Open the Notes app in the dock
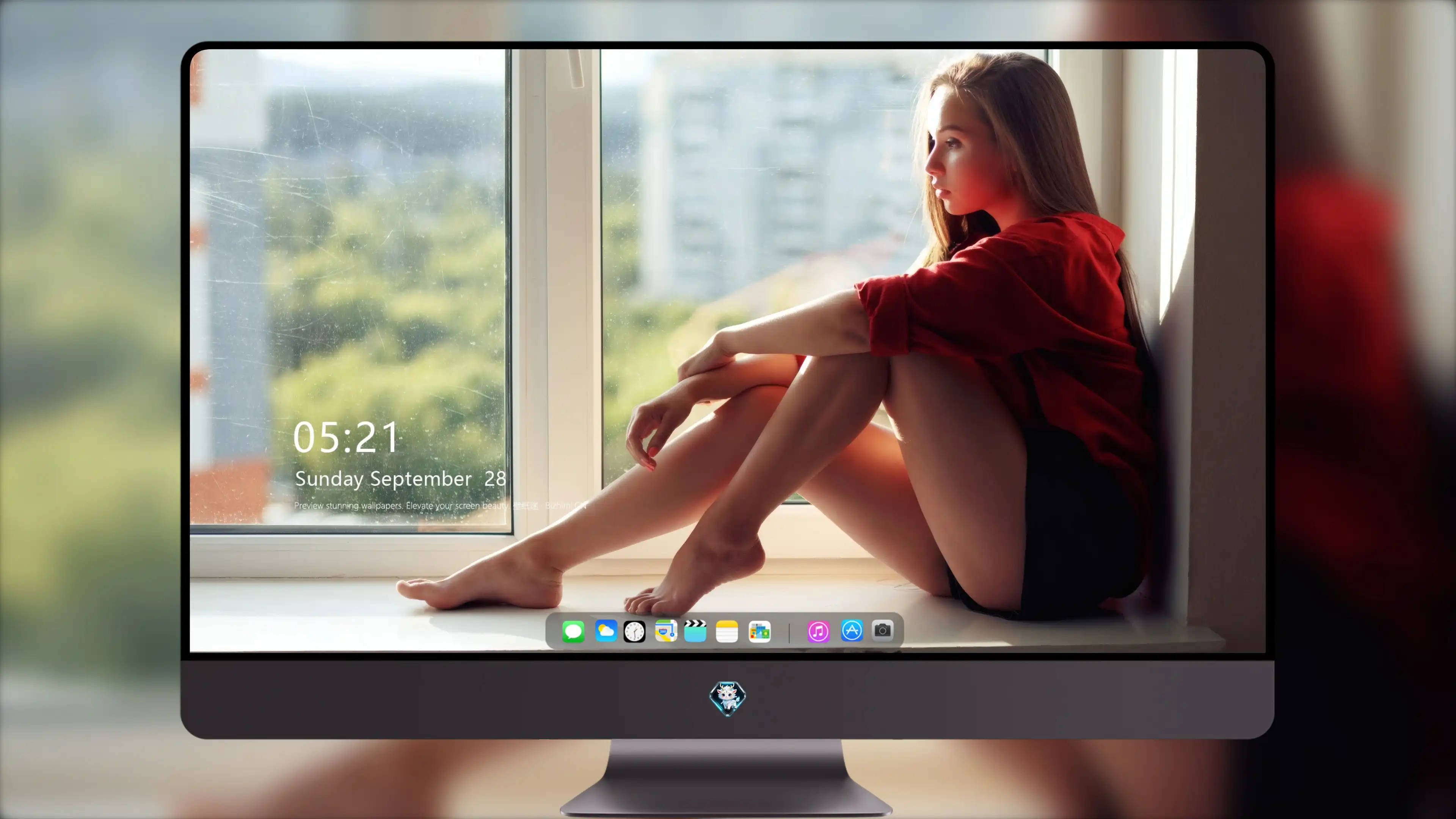Viewport: 1456px width, 819px height. click(727, 631)
